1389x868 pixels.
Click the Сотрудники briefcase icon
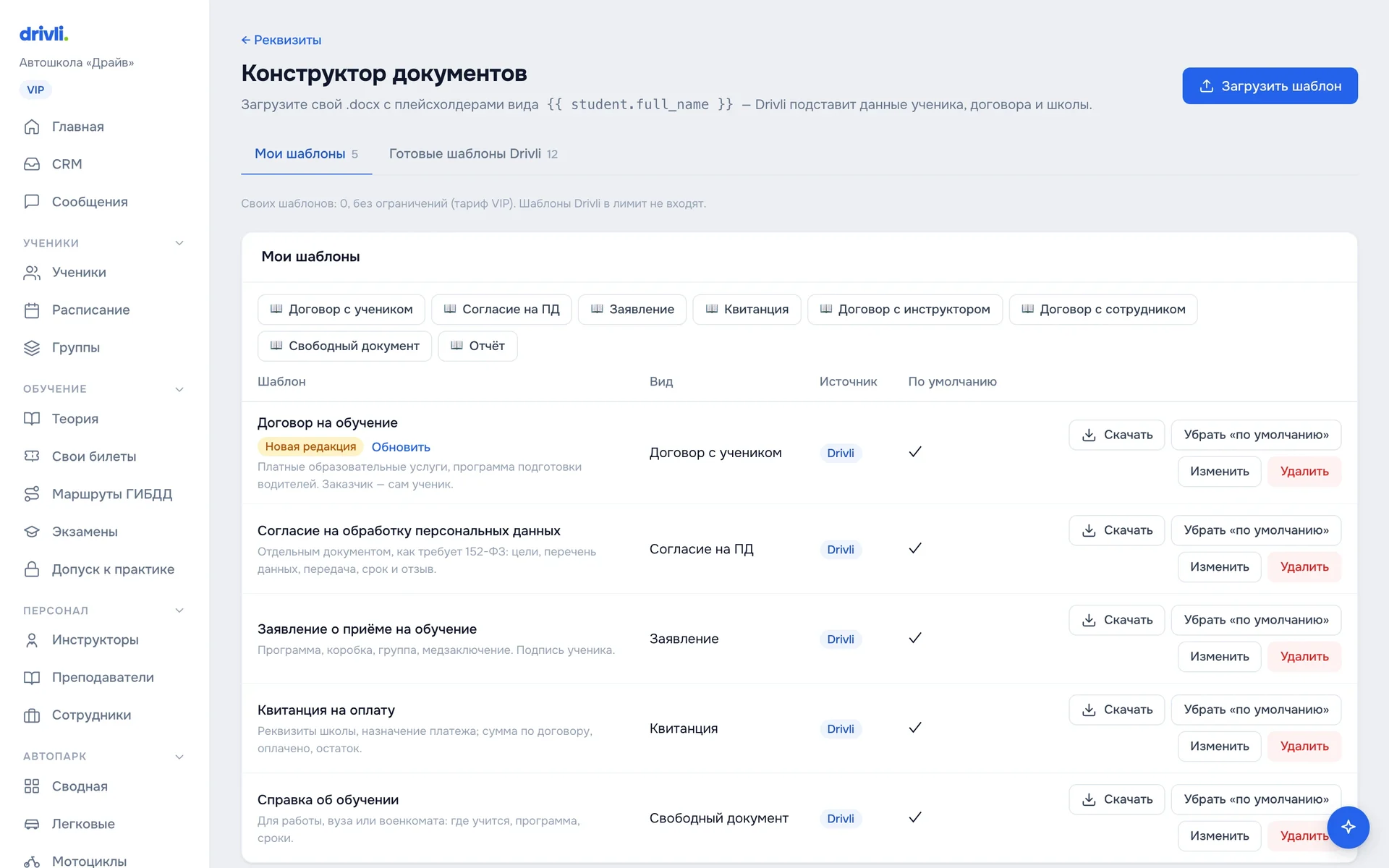32,715
